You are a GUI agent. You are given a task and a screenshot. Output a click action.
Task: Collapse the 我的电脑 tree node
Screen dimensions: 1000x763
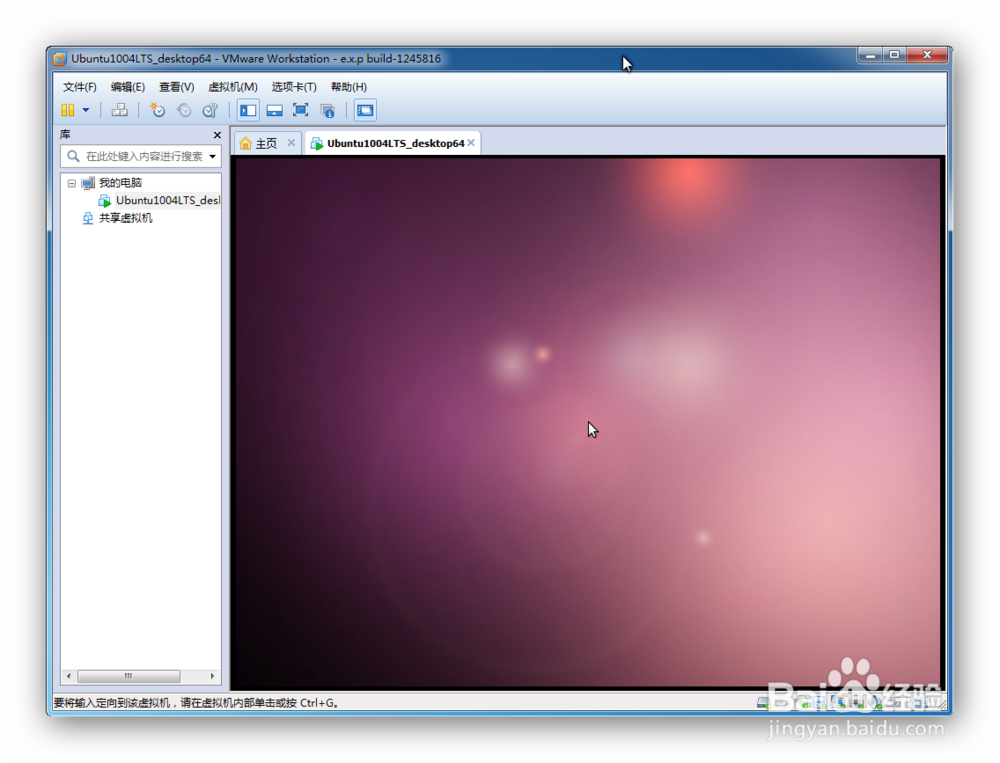click(x=71, y=183)
